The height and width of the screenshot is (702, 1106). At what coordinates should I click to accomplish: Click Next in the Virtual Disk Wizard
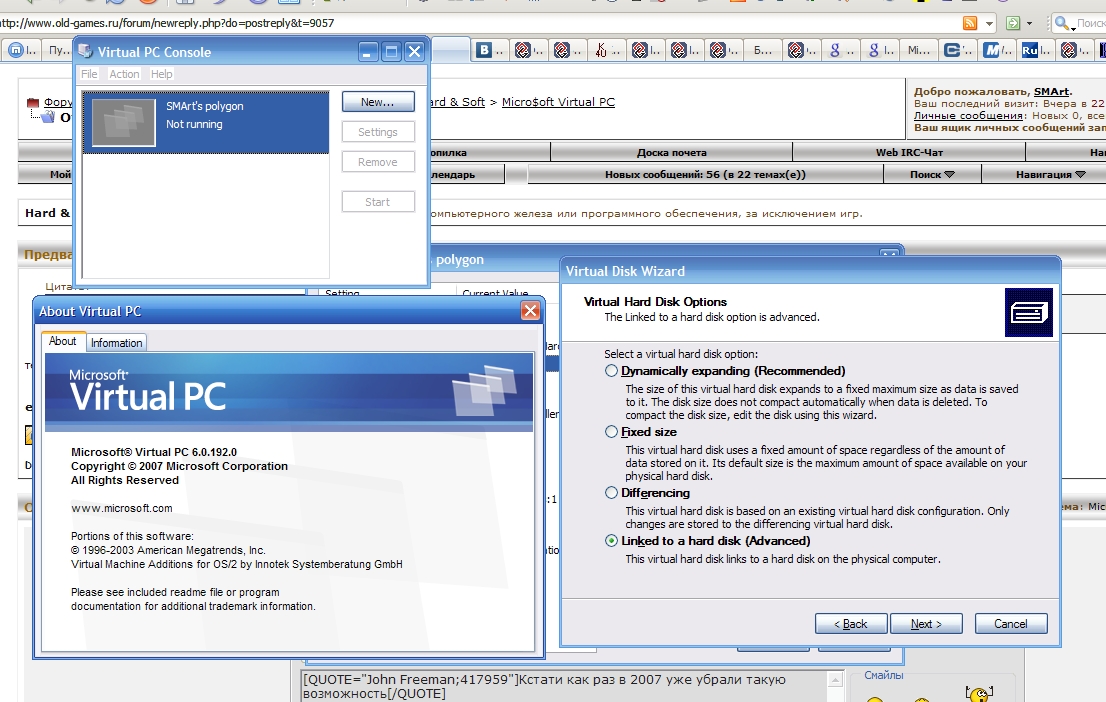tap(926, 624)
